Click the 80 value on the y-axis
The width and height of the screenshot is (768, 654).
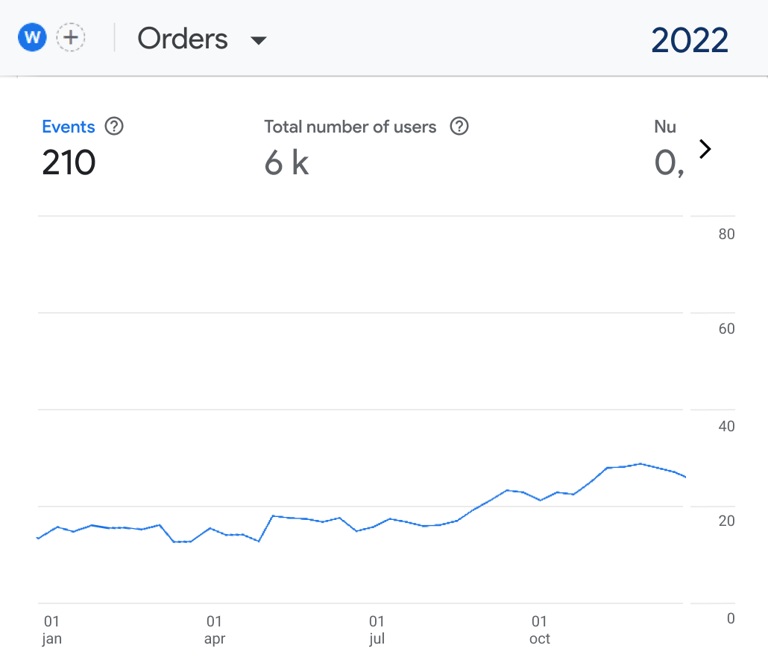tap(727, 235)
